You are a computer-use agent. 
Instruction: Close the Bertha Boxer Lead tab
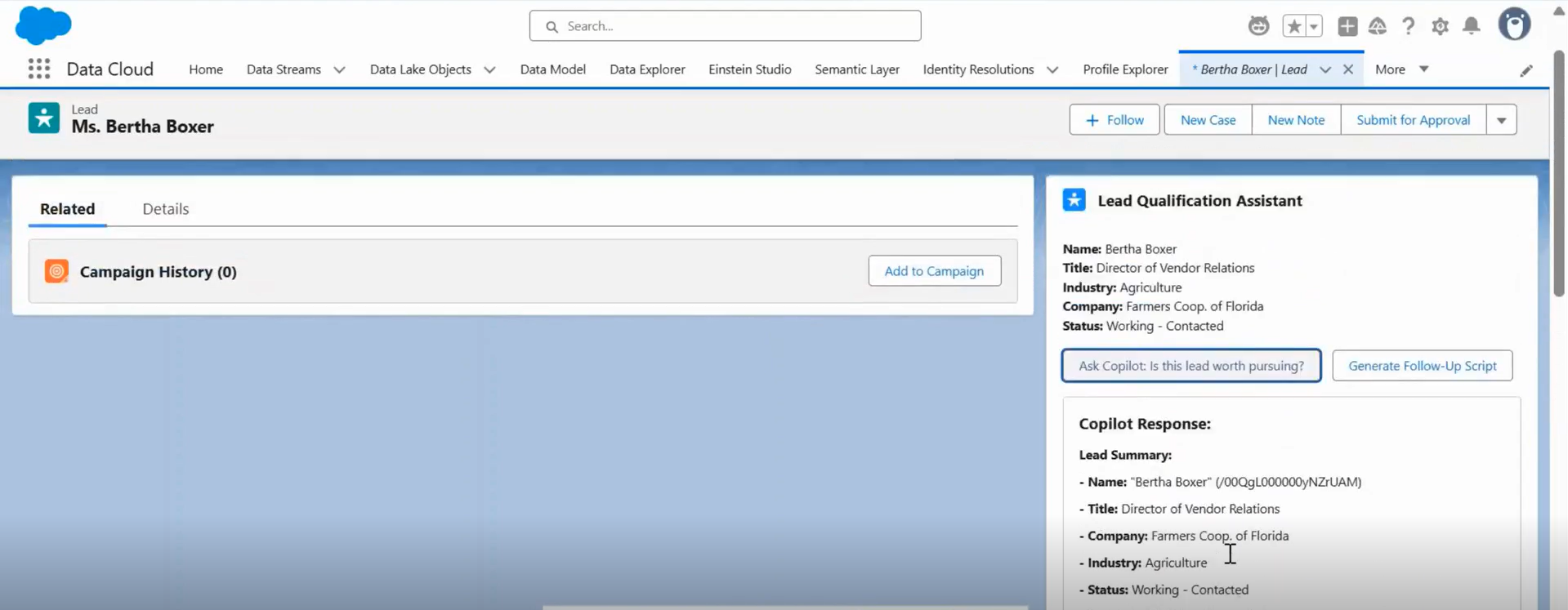pos(1348,69)
